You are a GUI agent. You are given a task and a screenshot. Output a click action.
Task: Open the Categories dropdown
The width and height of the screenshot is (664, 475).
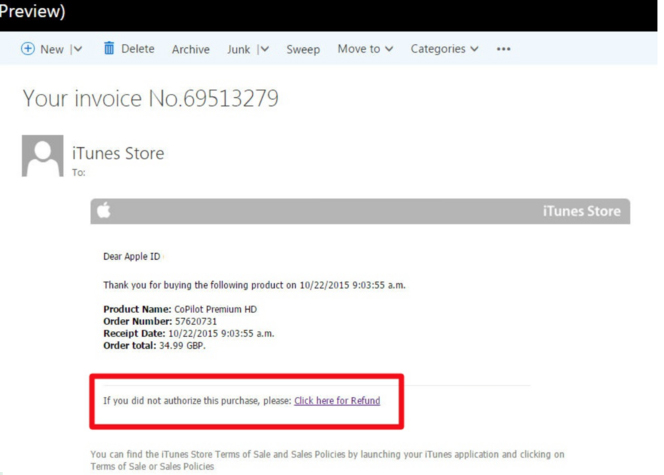(x=444, y=49)
